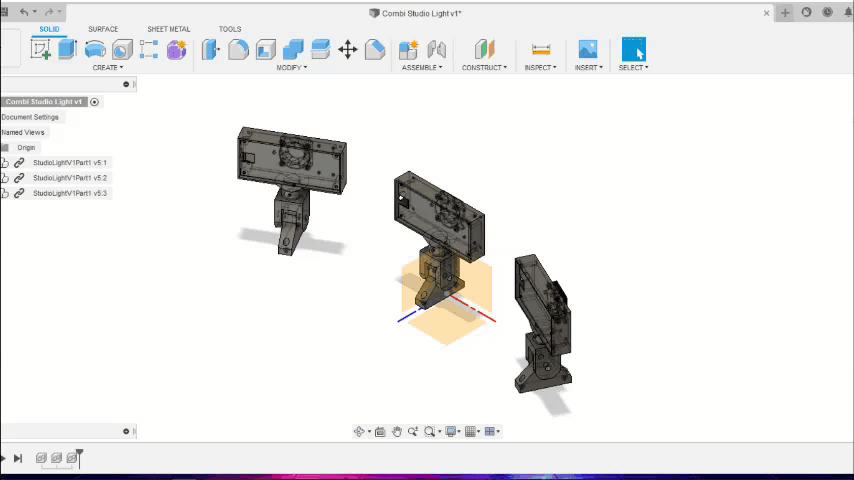This screenshot has height=480, width=854.
Task: Select the Create Sketch tool
Action: [41, 50]
